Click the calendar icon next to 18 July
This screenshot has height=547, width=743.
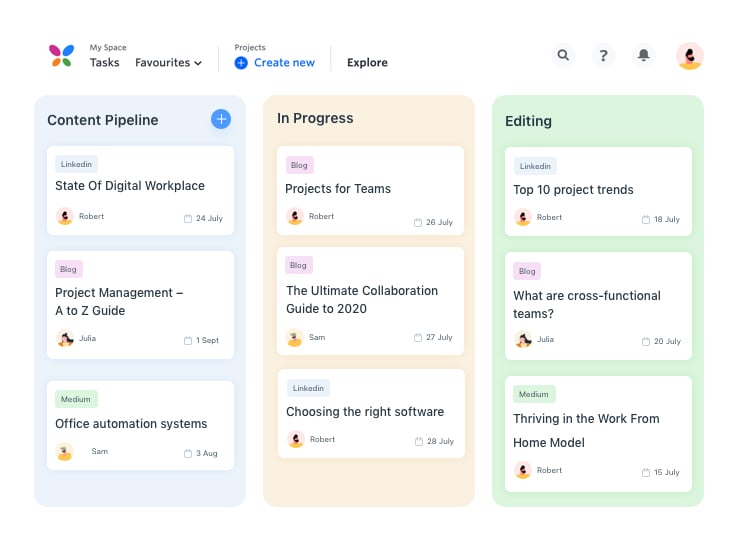[645, 219]
